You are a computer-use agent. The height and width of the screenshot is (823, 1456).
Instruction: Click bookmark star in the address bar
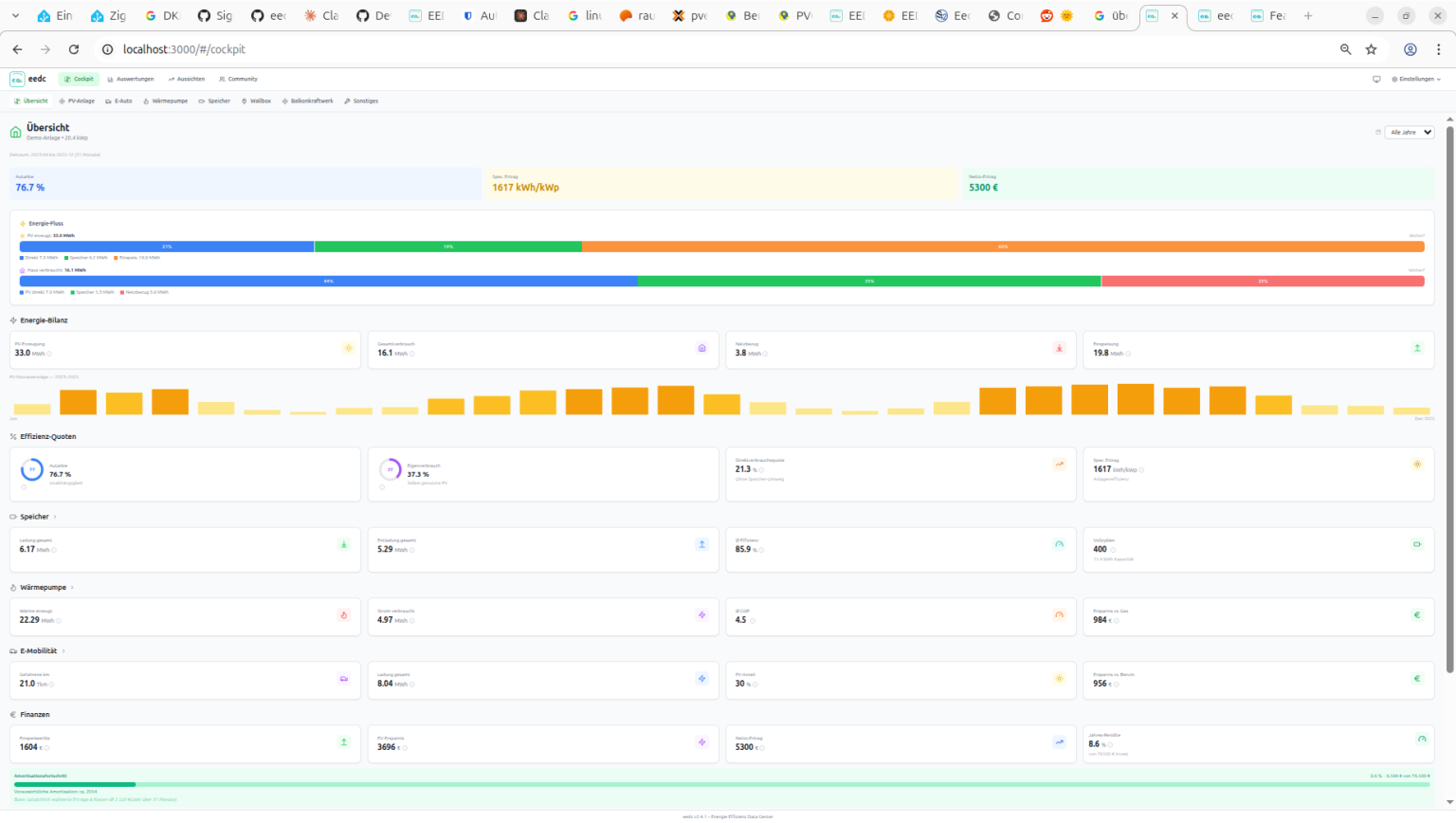click(x=1371, y=49)
